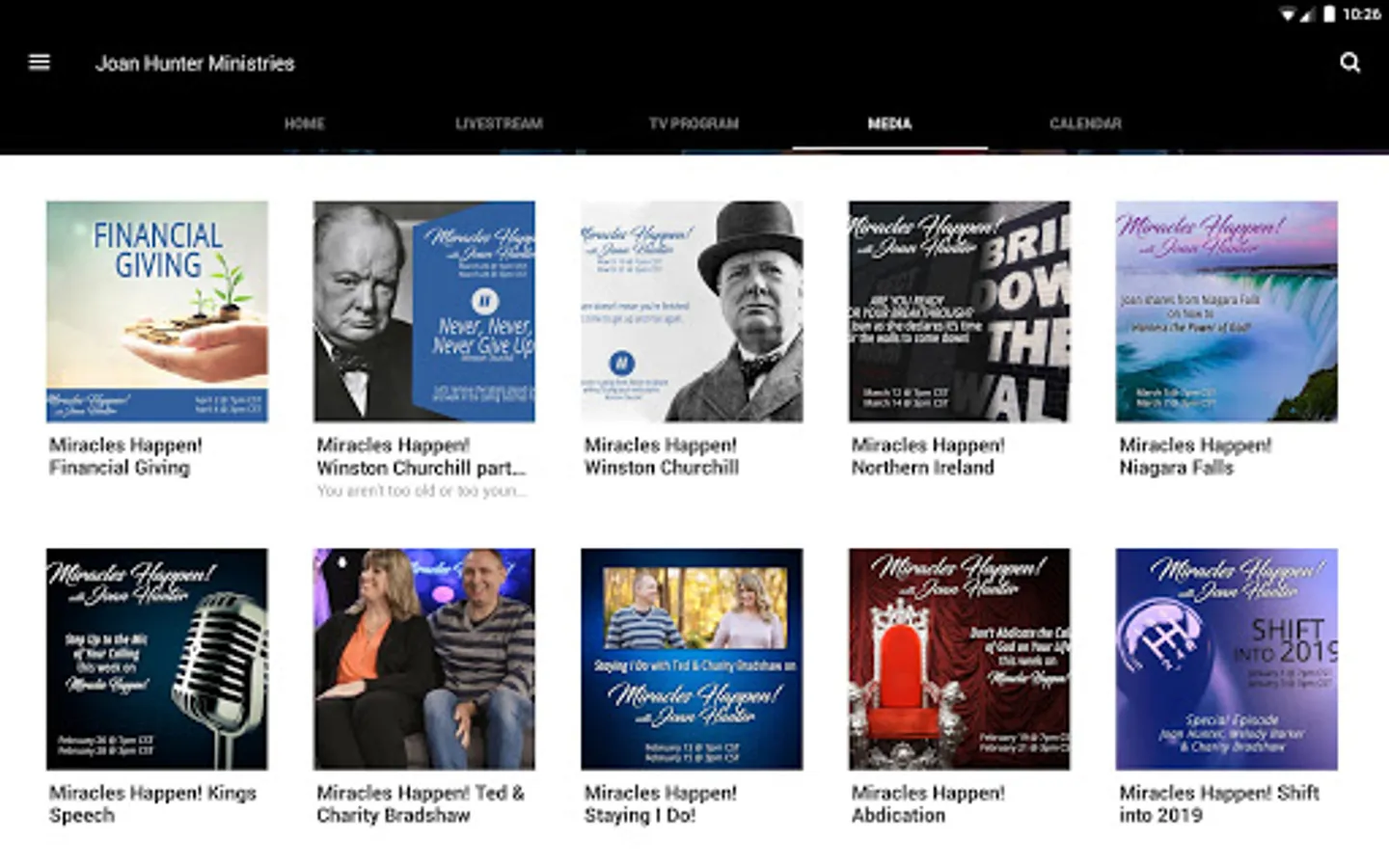Open the Niagara Falls waterfall thumbnail

pyautogui.click(x=1226, y=312)
